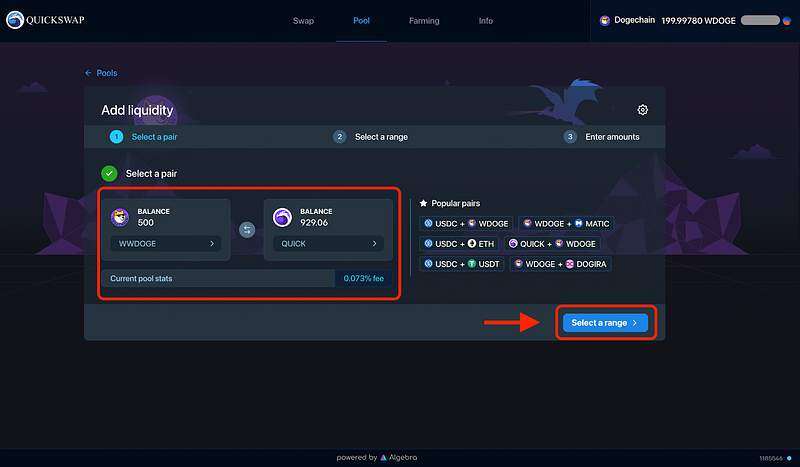Click the QuickSwap logo
This screenshot has height=467, width=800.
pyautogui.click(x=45, y=20)
